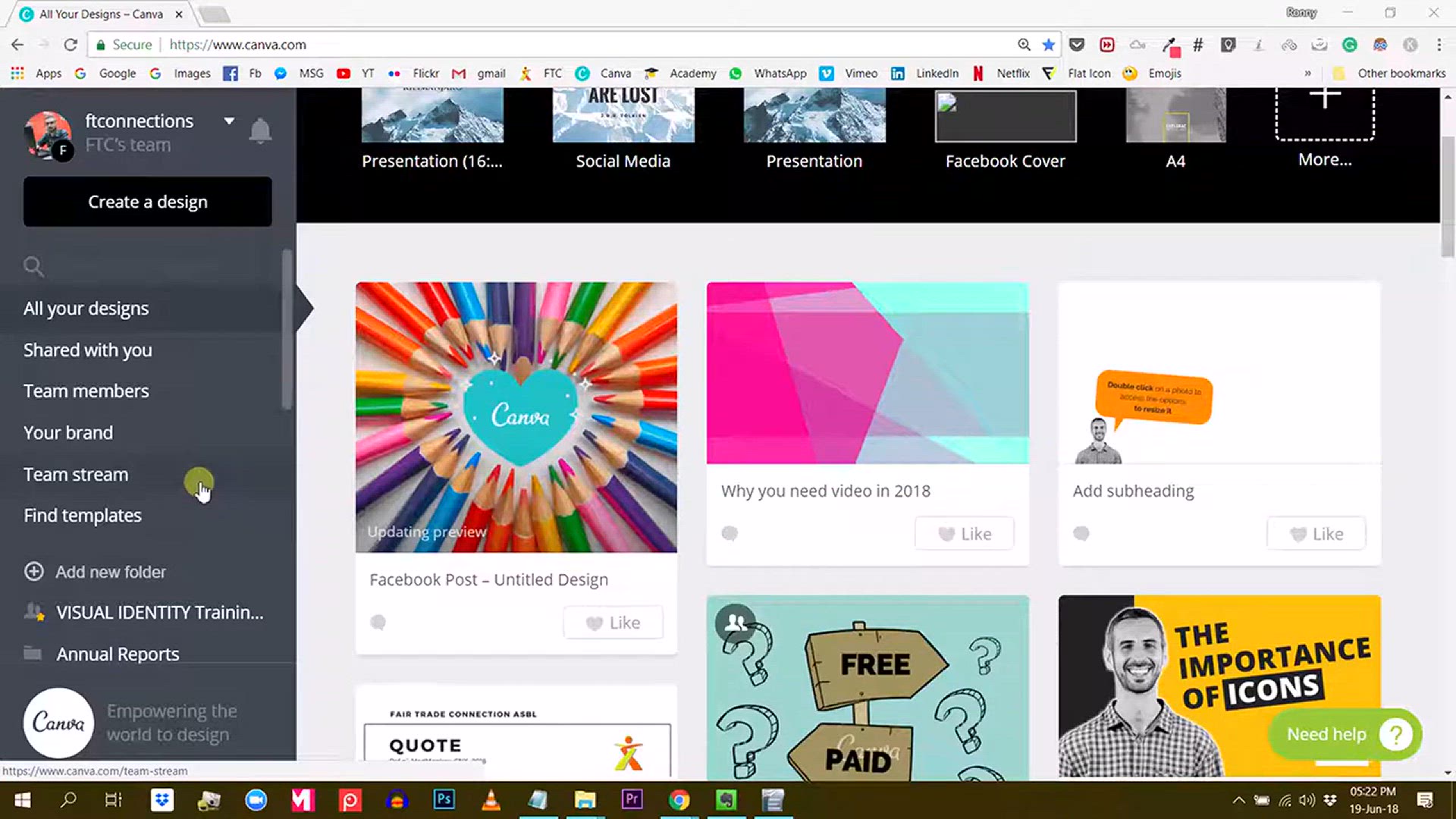Open the ftconnections account dropdown arrow

tap(229, 121)
